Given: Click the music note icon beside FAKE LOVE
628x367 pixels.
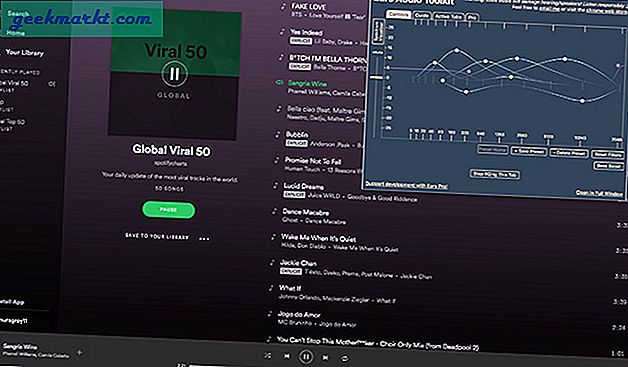Looking at the screenshot, I should click(x=283, y=6).
